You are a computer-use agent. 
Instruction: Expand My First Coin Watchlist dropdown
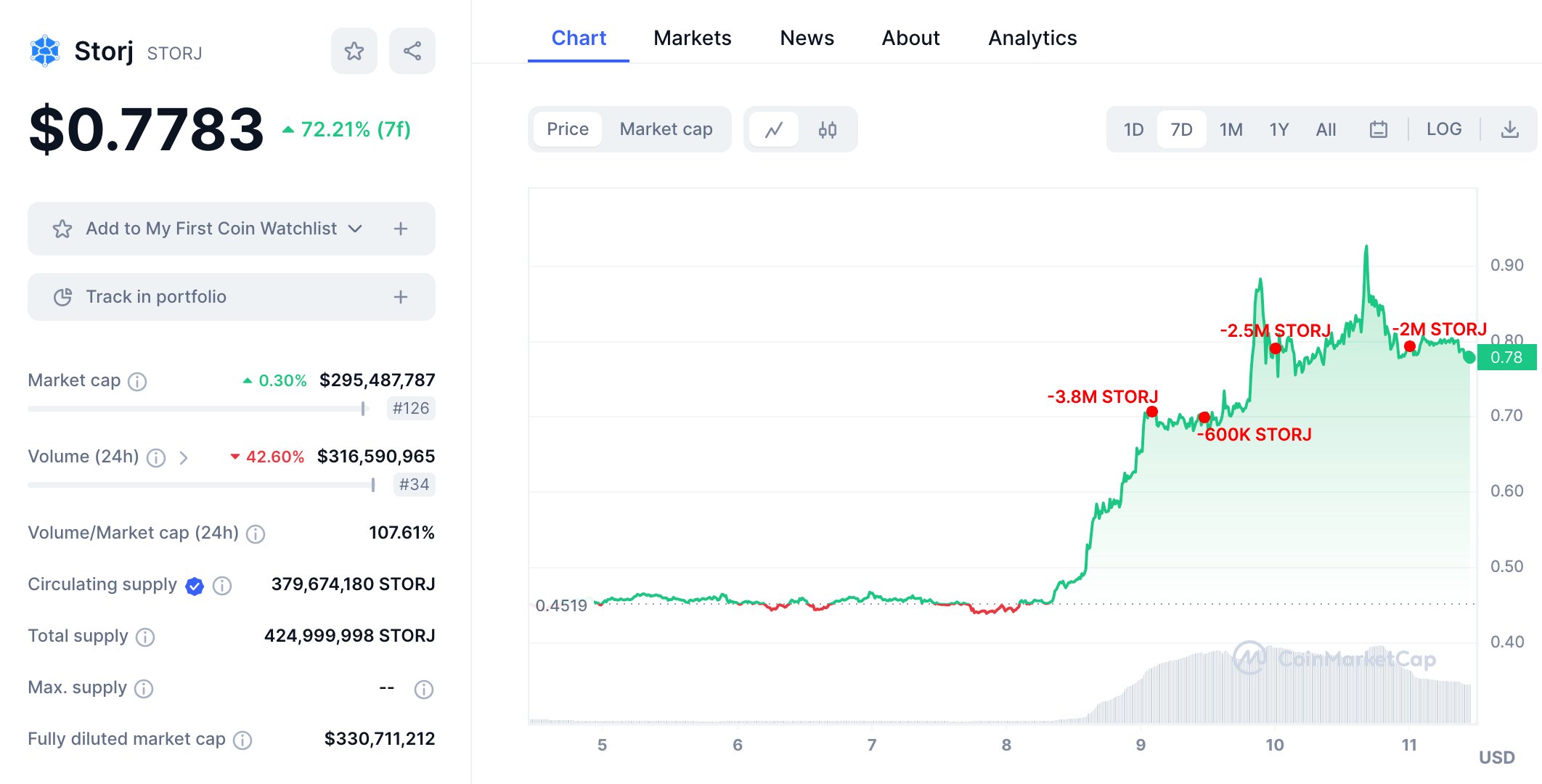[x=355, y=229]
